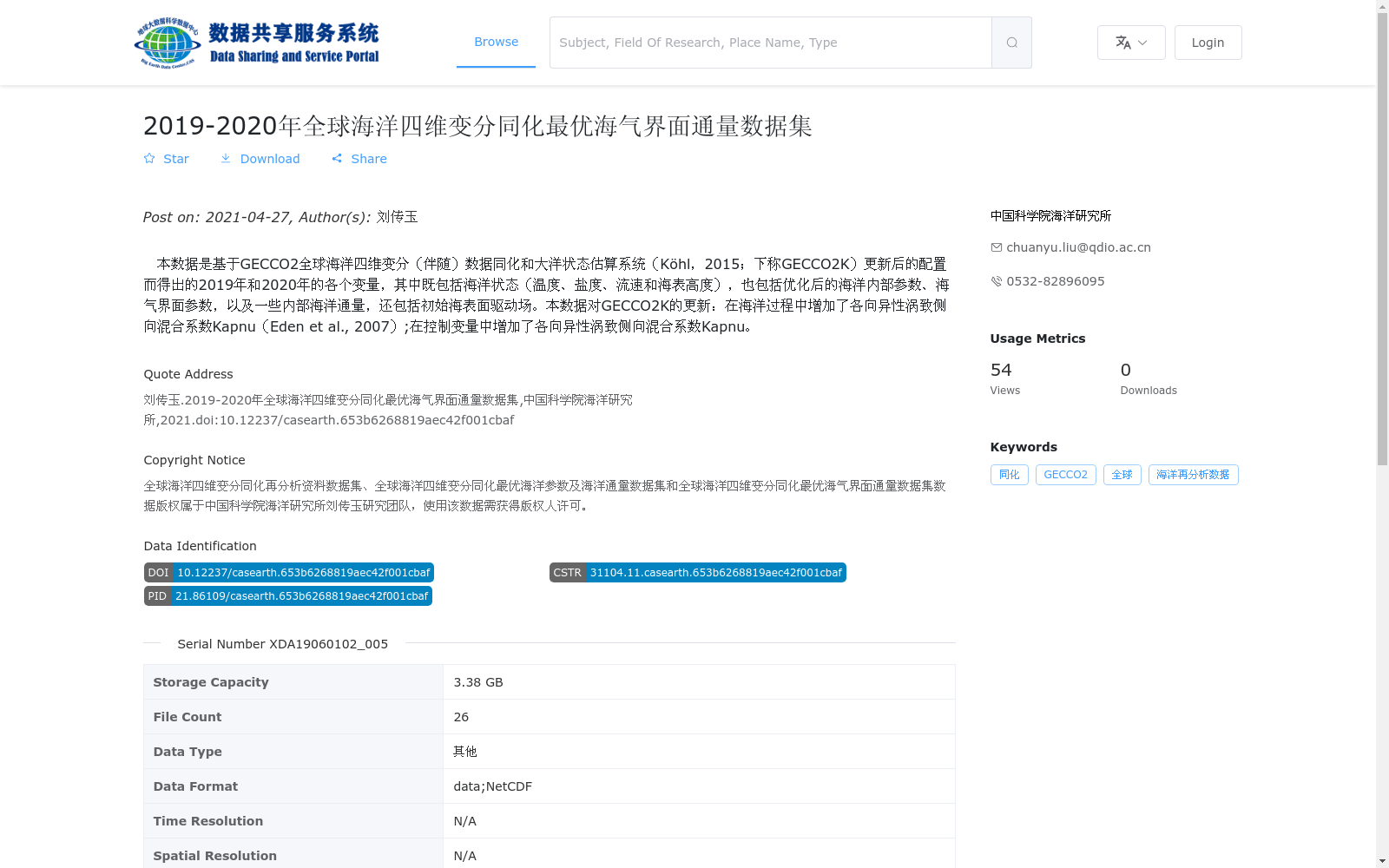The image size is (1389, 868).
Task: Click the Share link text
Action: pos(369,159)
